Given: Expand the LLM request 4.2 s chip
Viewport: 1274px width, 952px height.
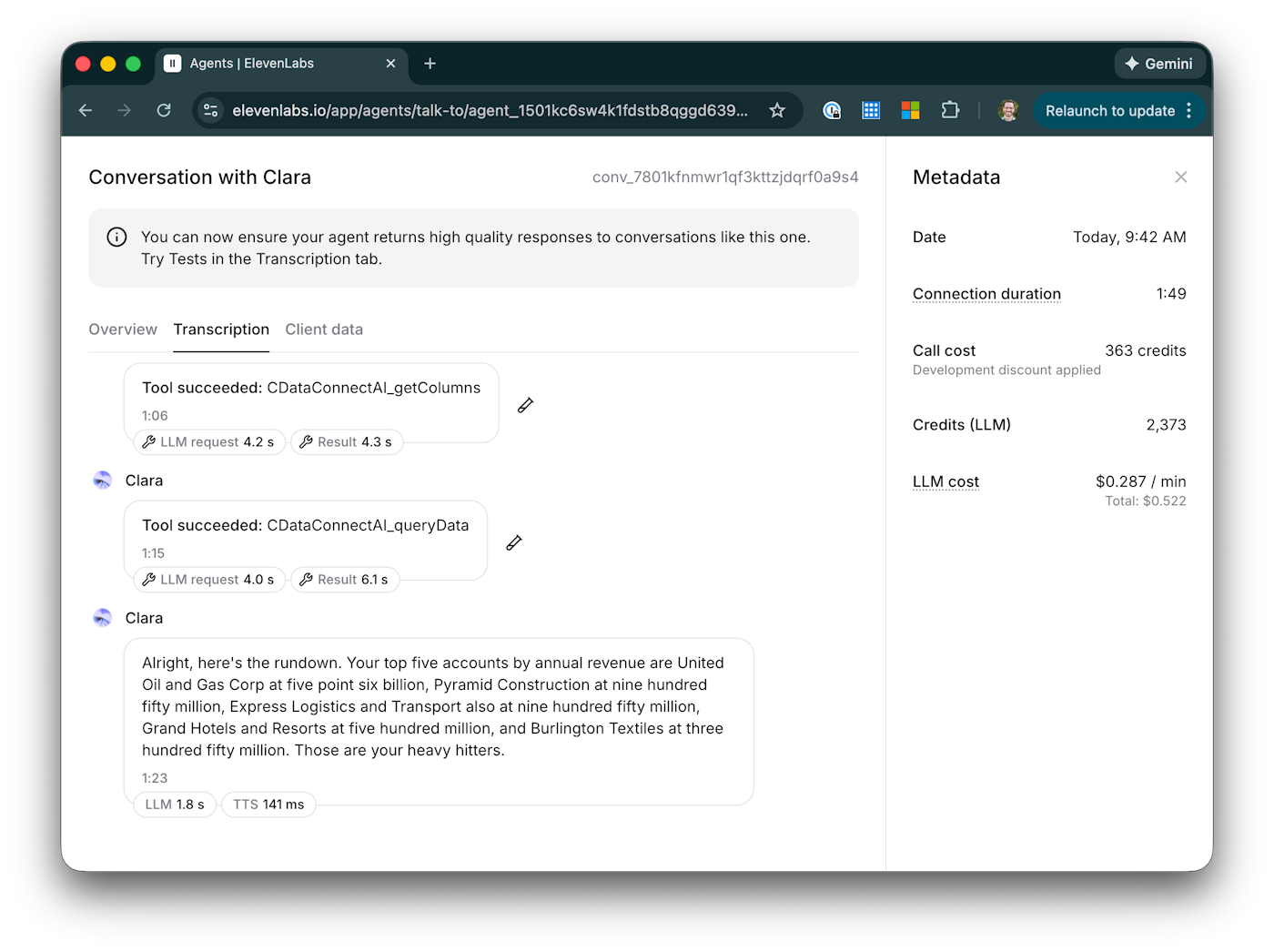Looking at the screenshot, I should [209, 442].
